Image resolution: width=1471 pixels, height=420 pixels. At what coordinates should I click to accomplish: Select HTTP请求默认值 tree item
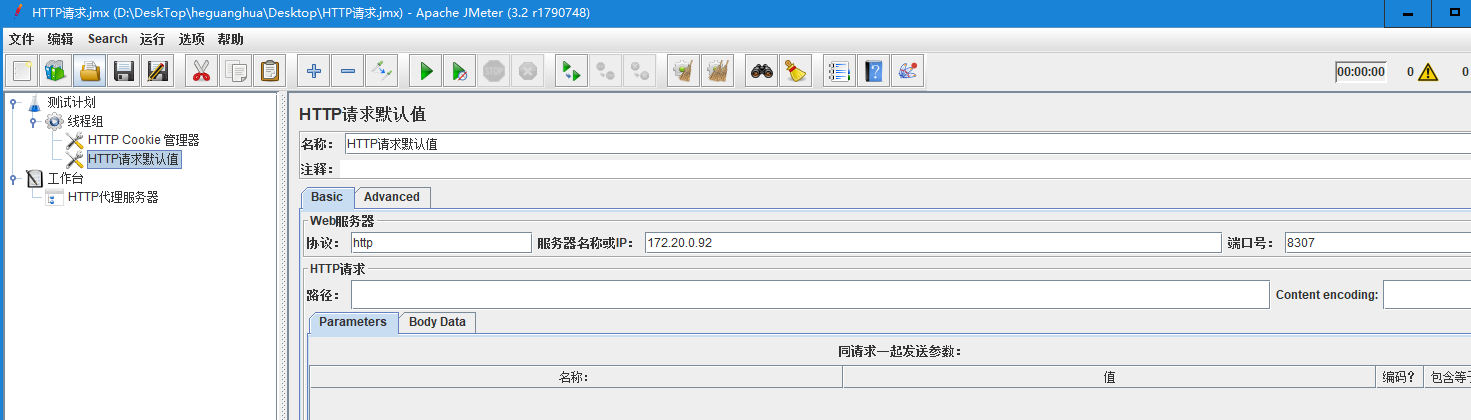[134, 159]
